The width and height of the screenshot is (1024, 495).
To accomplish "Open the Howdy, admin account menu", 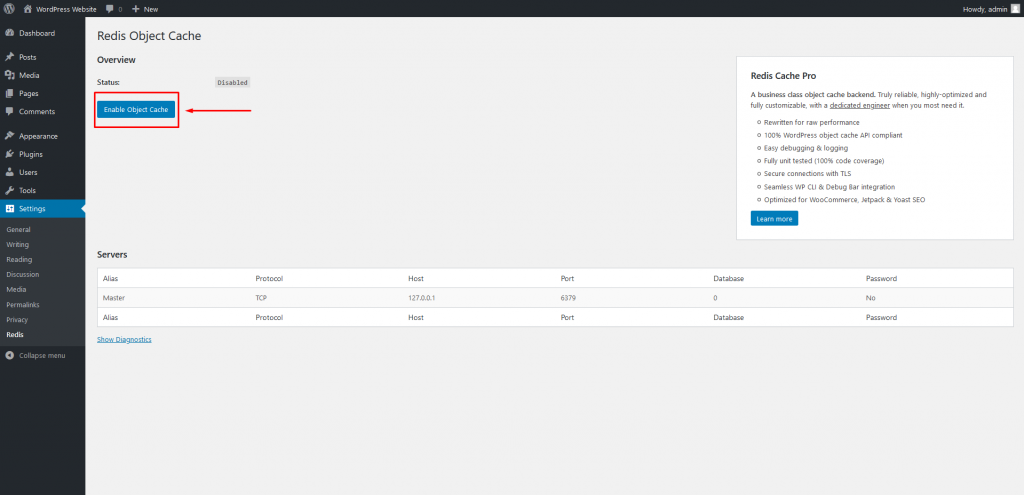I will 985,9.
